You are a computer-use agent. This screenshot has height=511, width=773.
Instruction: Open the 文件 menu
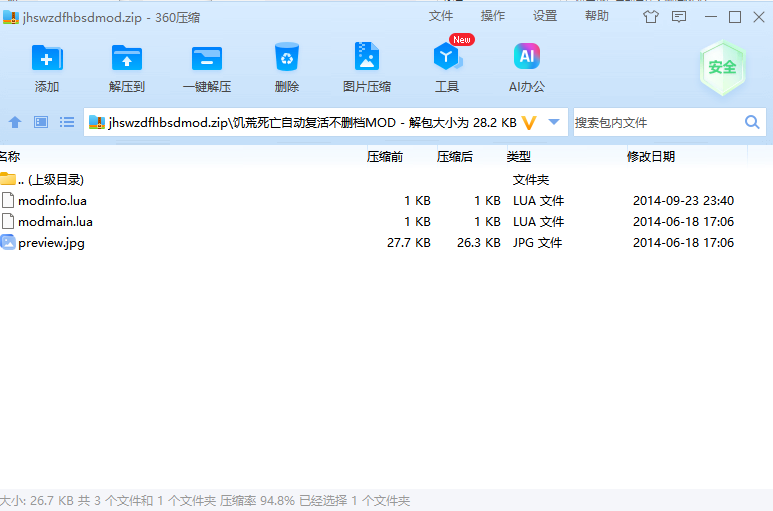pos(441,16)
